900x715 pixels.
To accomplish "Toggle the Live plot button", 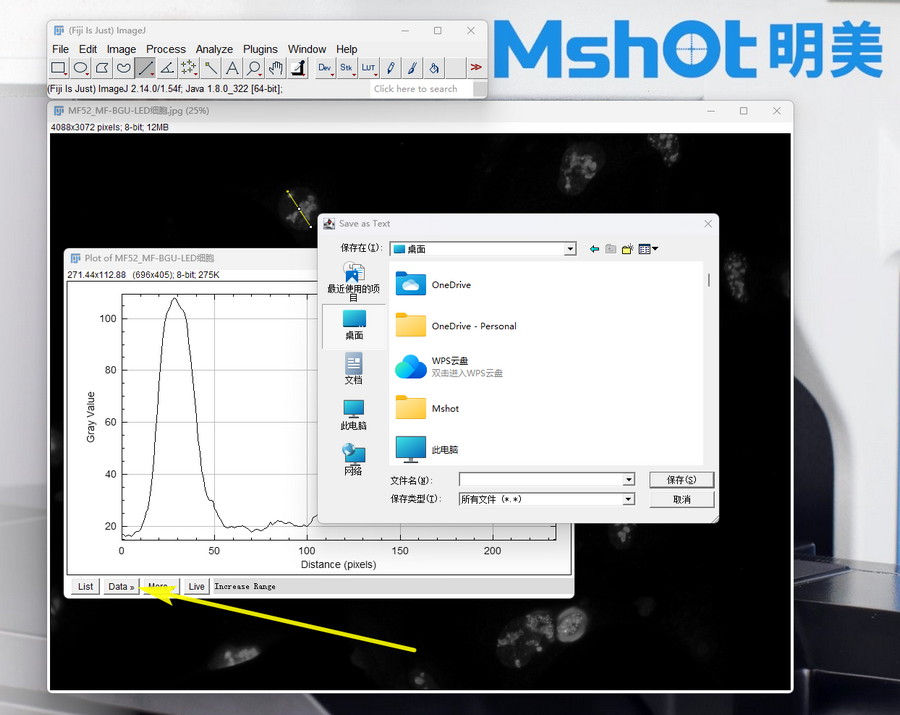I will 196,587.
